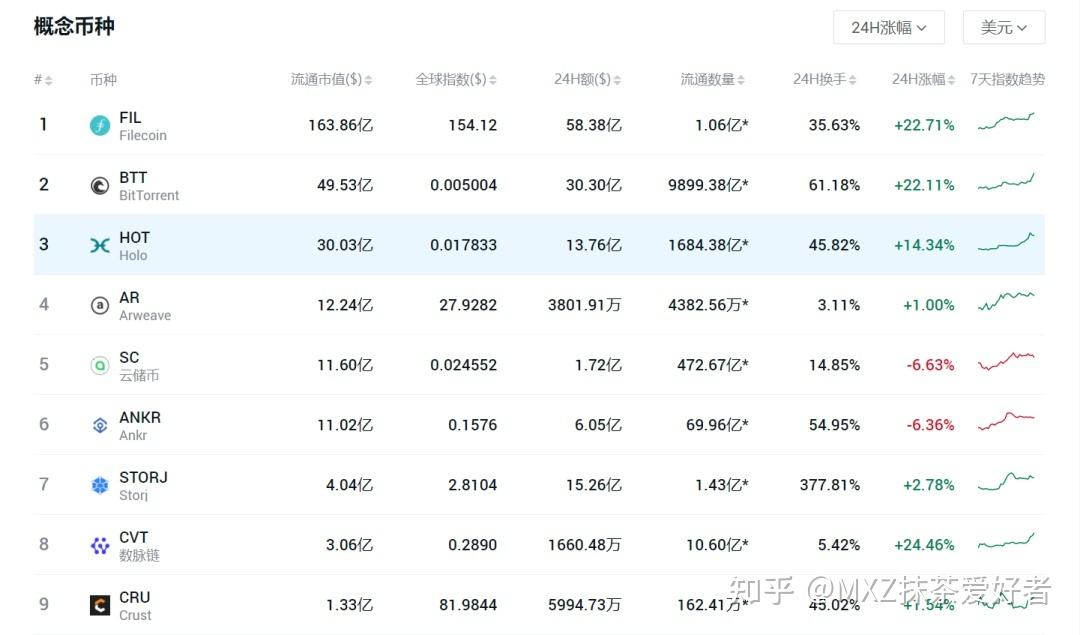
Task: Click HOT turnover 45.82%
Action: click(834, 245)
